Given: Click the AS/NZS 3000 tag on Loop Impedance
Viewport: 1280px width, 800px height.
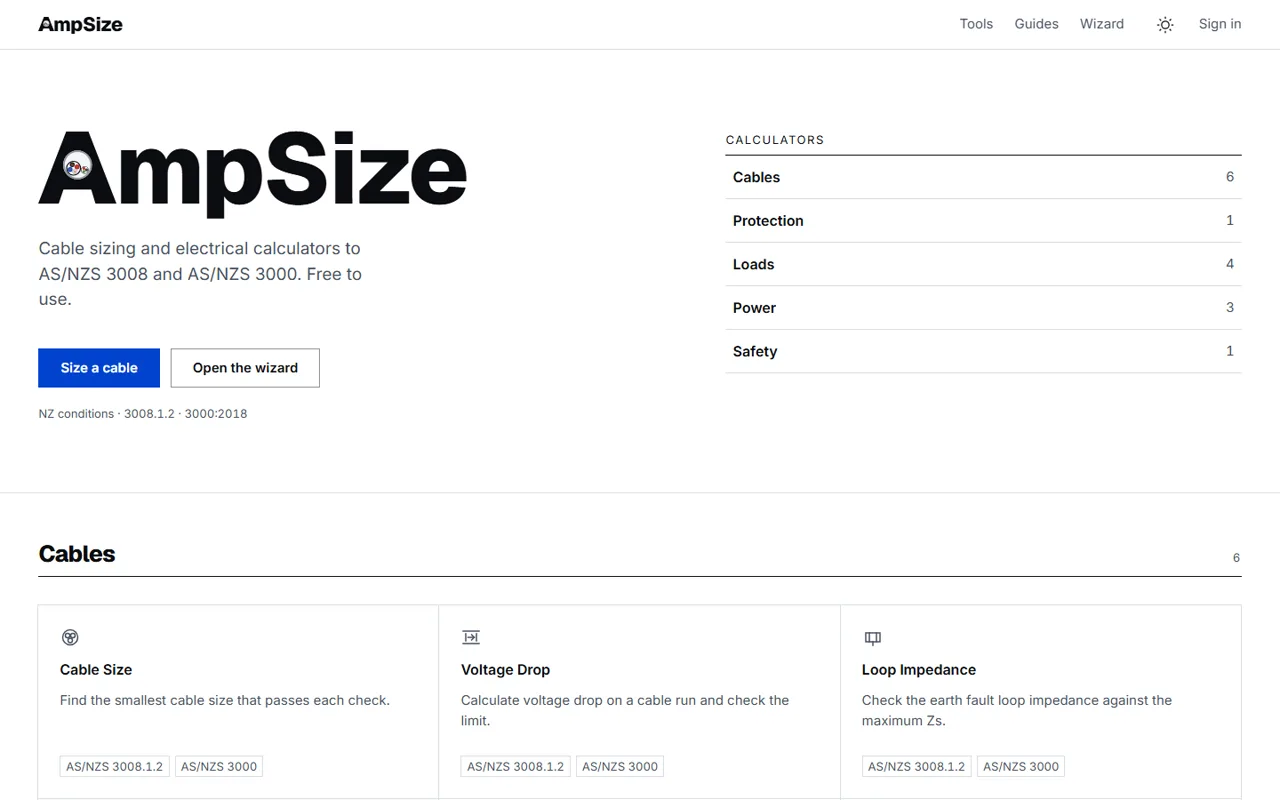Looking at the screenshot, I should (x=1021, y=767).
